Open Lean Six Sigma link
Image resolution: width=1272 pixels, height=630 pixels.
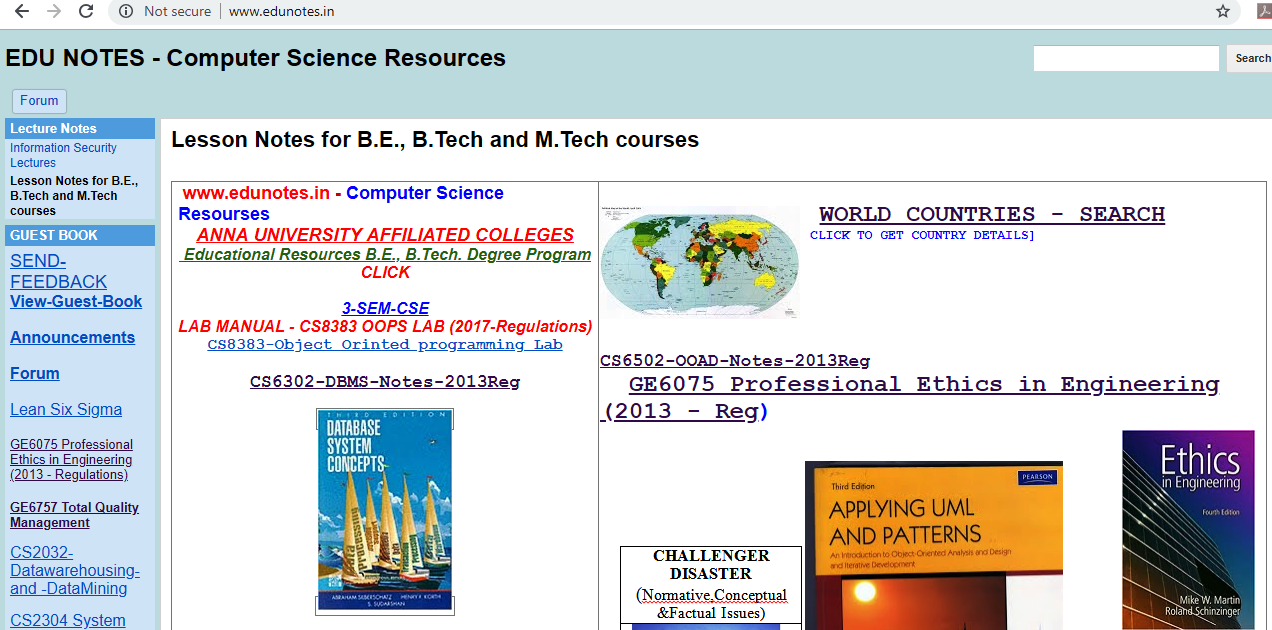(66, 409)
